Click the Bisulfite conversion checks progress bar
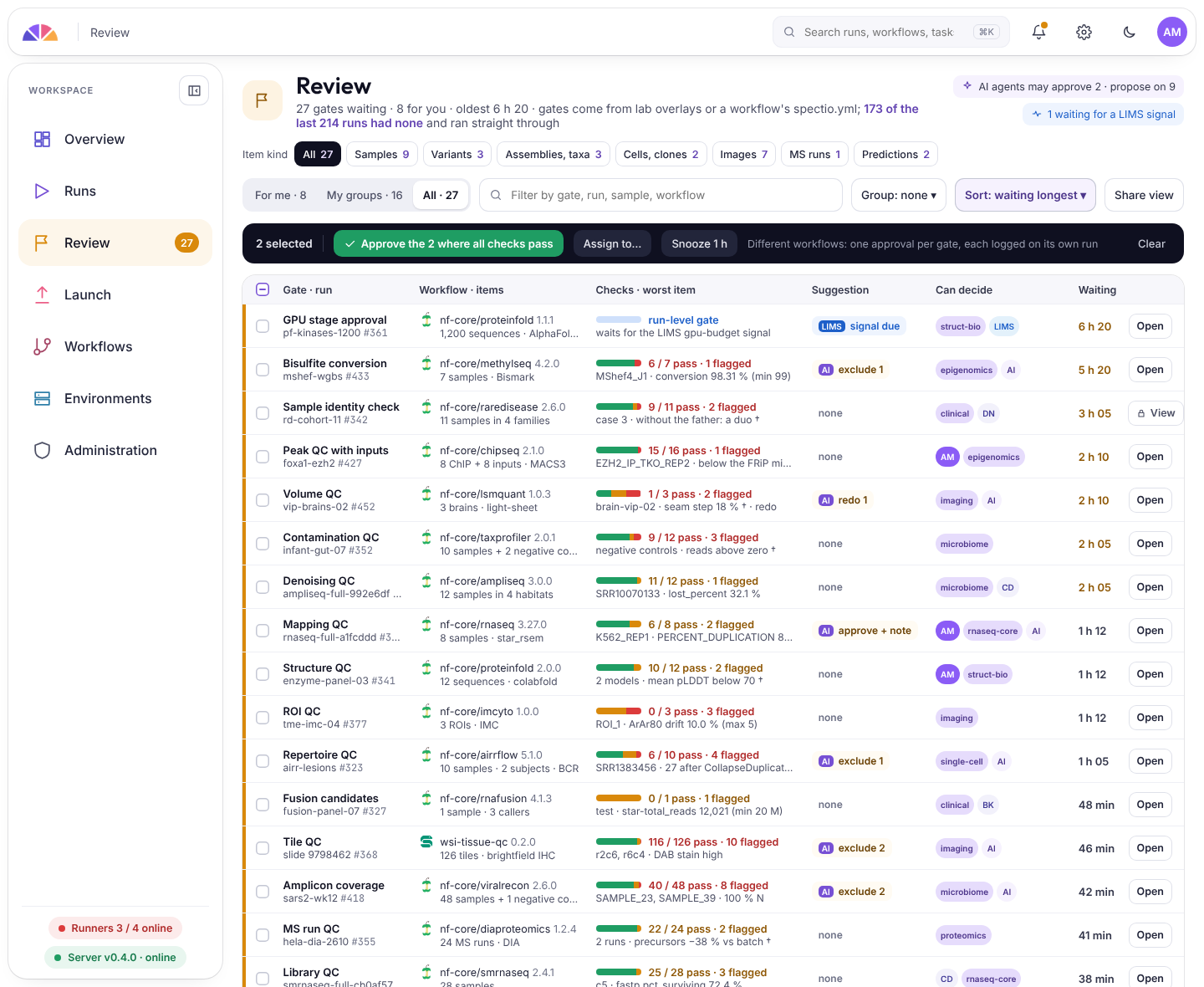The image size is (1204, 987). (x=619, y=363)
